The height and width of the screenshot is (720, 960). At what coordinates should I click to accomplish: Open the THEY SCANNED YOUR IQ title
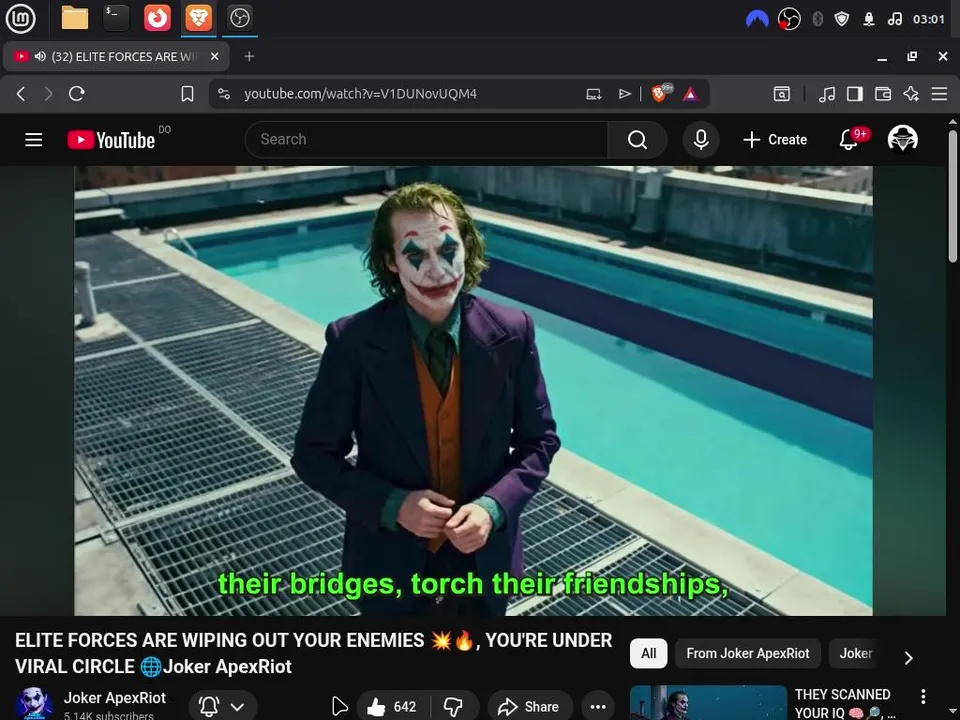(x=843, y=703)
